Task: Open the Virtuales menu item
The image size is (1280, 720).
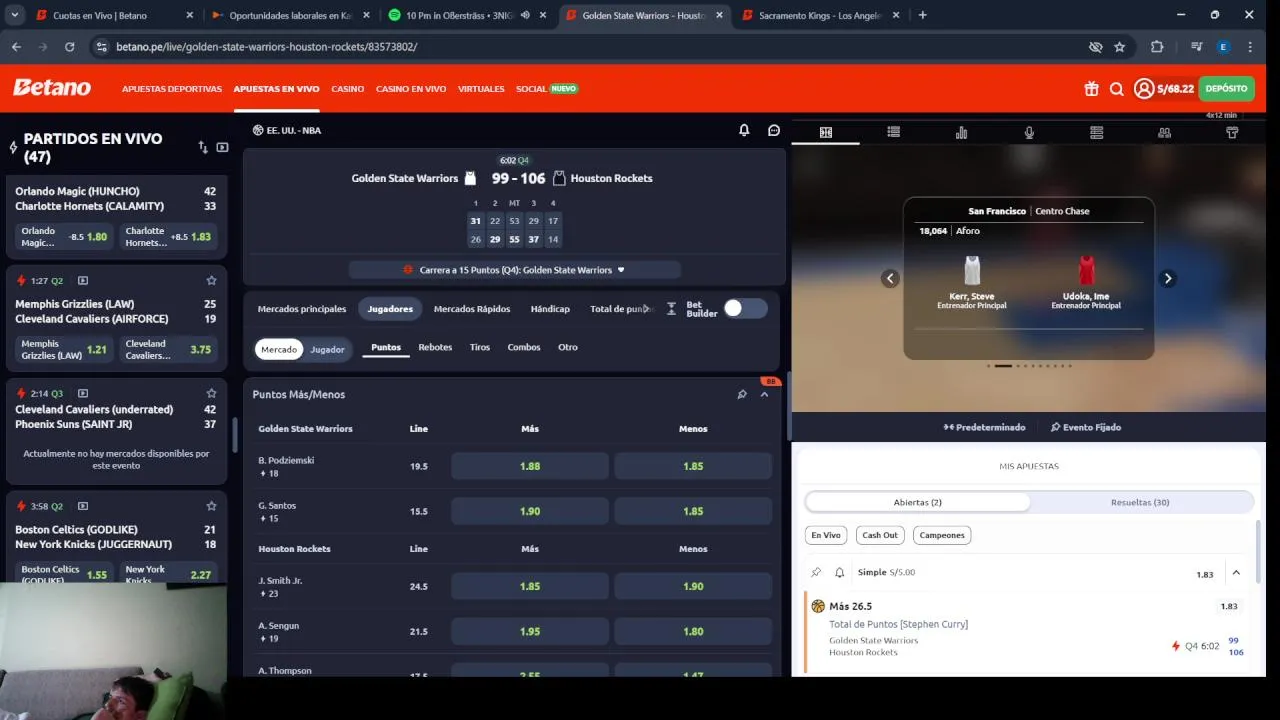Action: 481,89
